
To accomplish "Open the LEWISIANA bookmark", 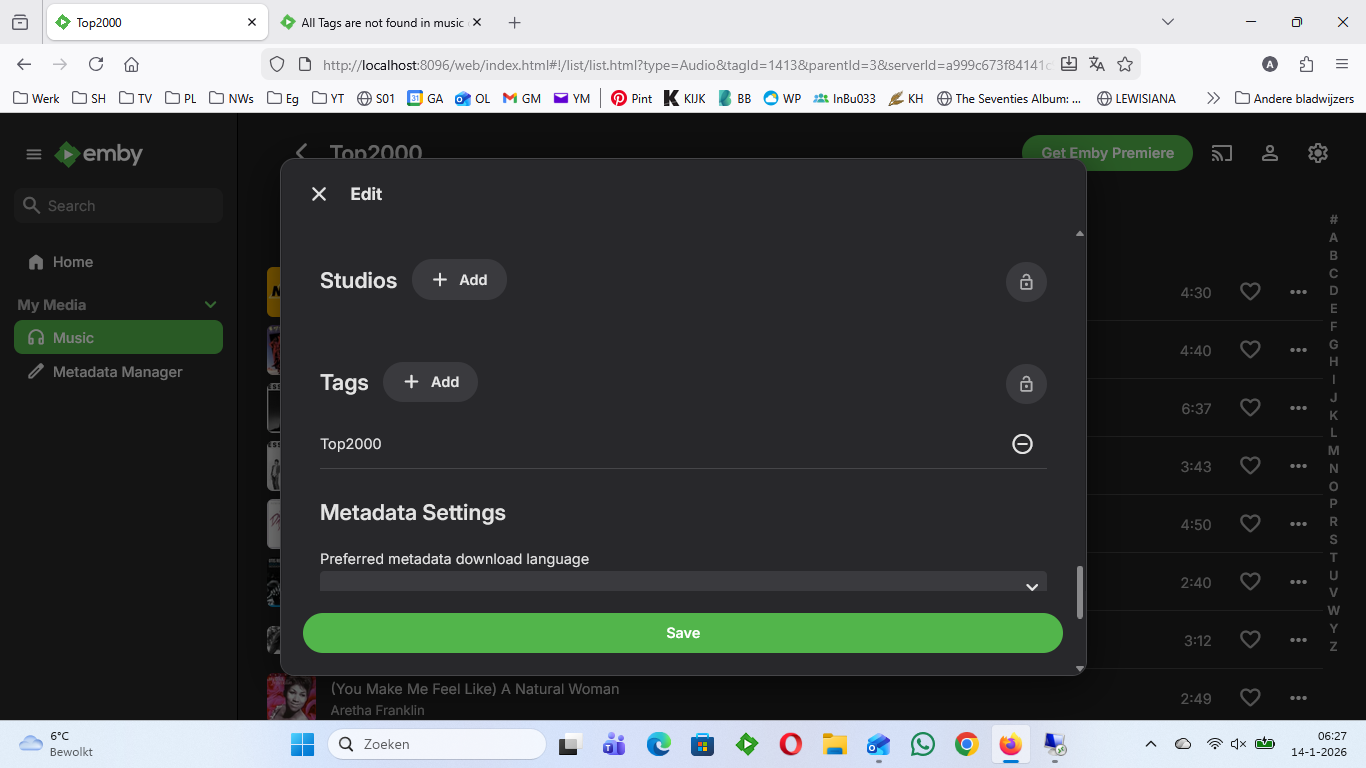I will 1136,98.
